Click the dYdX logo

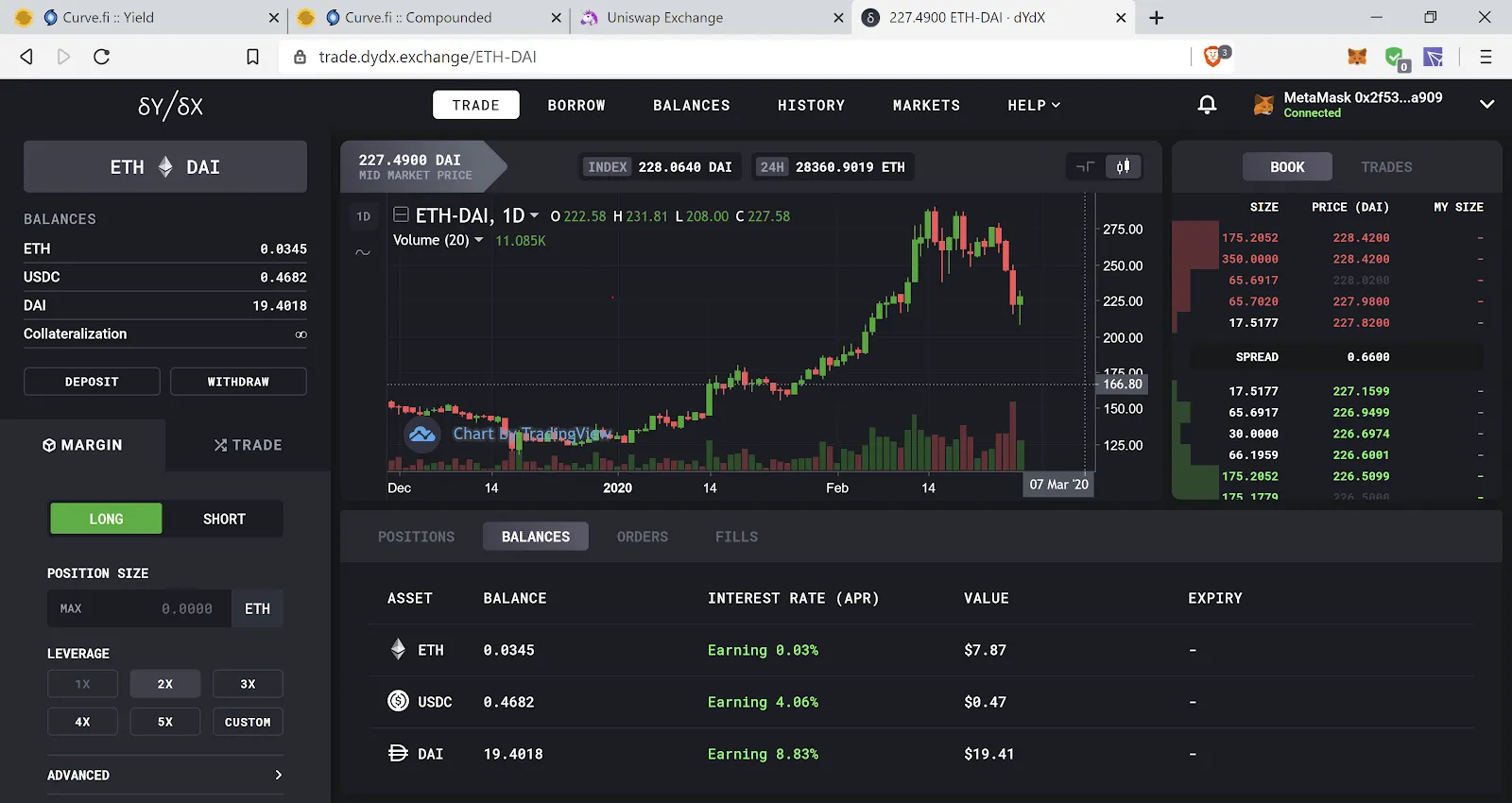[170, 106]
